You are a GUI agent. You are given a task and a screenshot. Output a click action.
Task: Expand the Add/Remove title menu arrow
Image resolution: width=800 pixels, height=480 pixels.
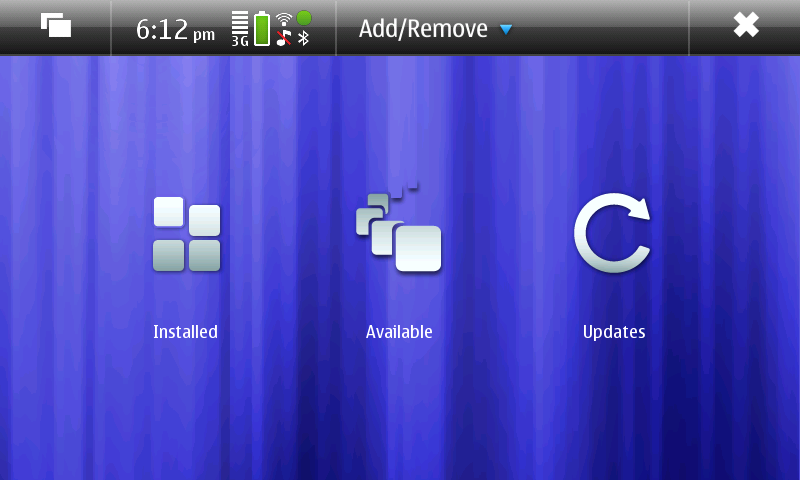pos(506,30)
